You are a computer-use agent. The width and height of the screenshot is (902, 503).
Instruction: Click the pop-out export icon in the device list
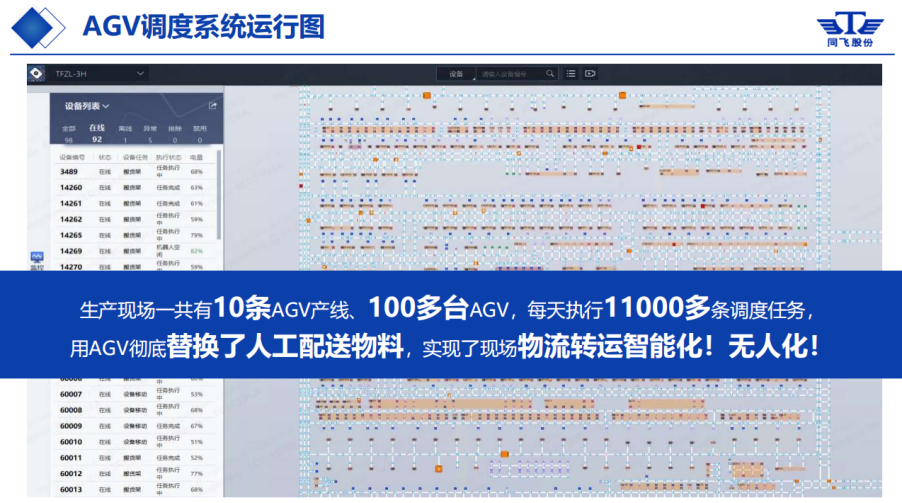point(212,106)
